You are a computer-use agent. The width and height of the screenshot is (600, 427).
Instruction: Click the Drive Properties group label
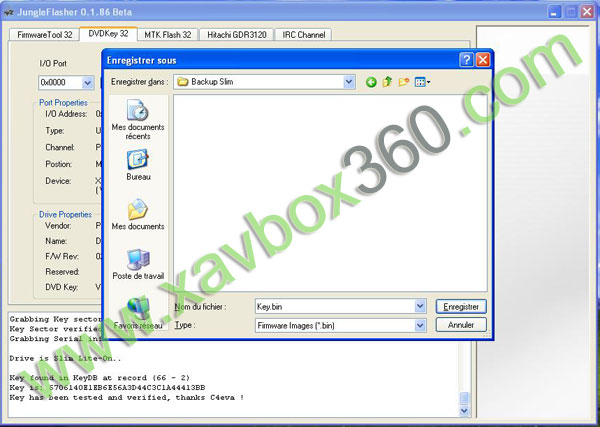[x=65, y=214]
